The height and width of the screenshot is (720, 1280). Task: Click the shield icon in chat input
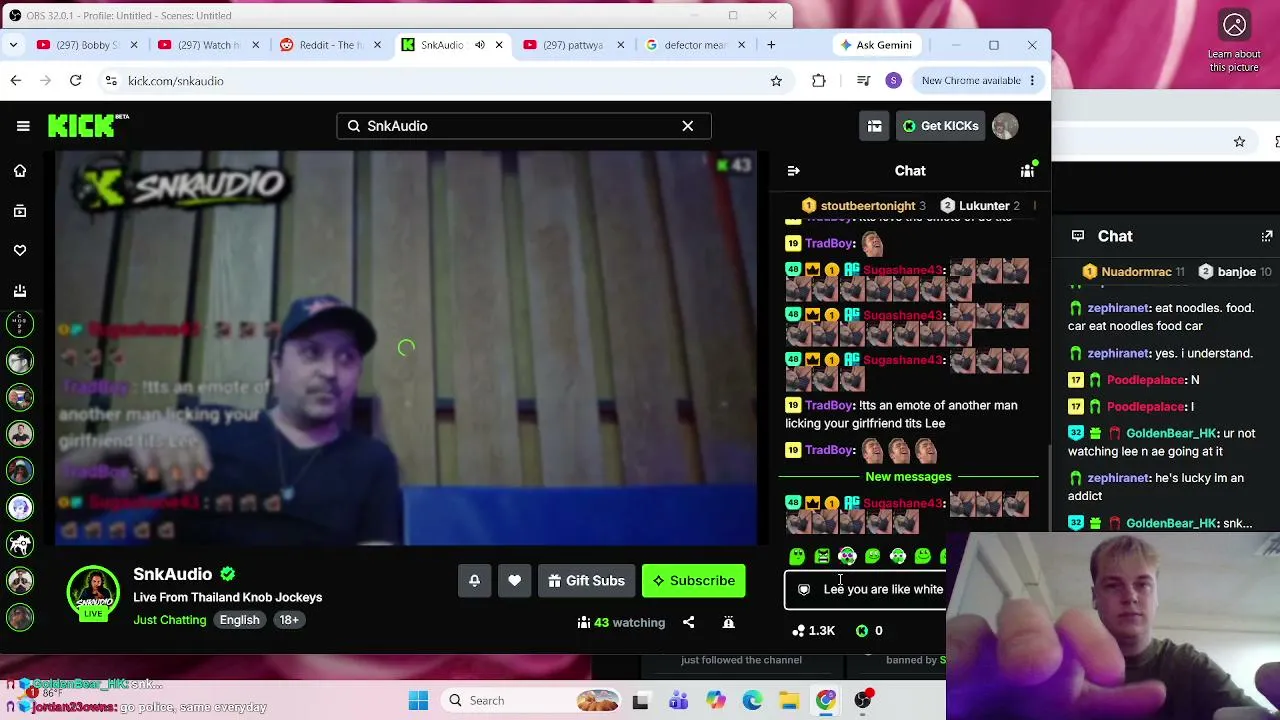tap(804, 590)
